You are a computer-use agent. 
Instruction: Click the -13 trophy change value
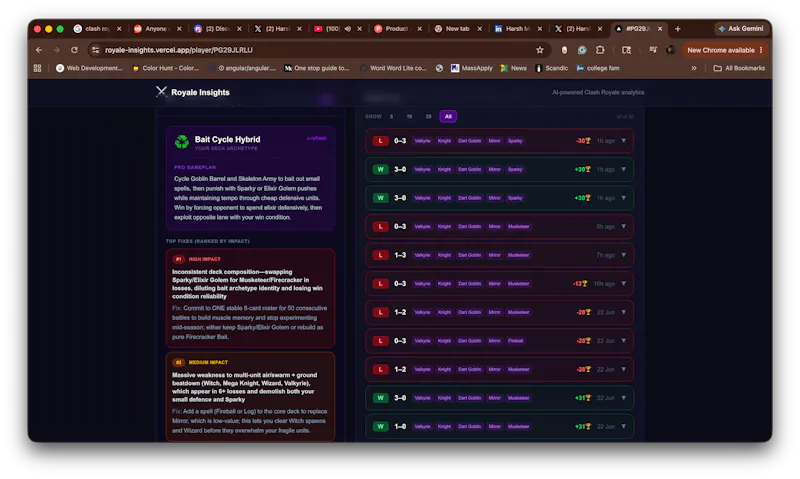[580, 284]
